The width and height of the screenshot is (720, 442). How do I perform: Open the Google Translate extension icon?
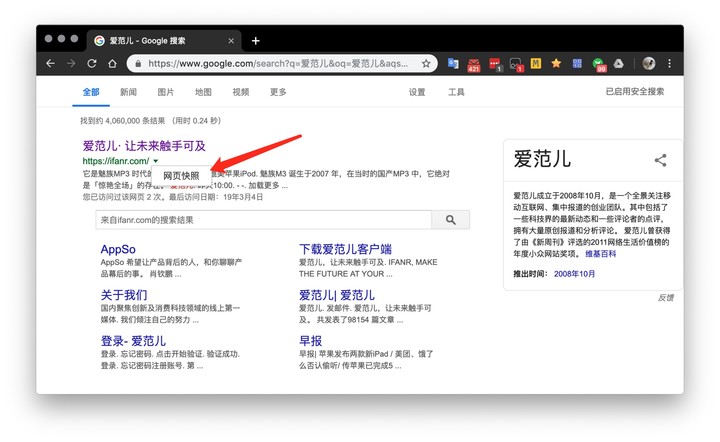click(453, 63)
